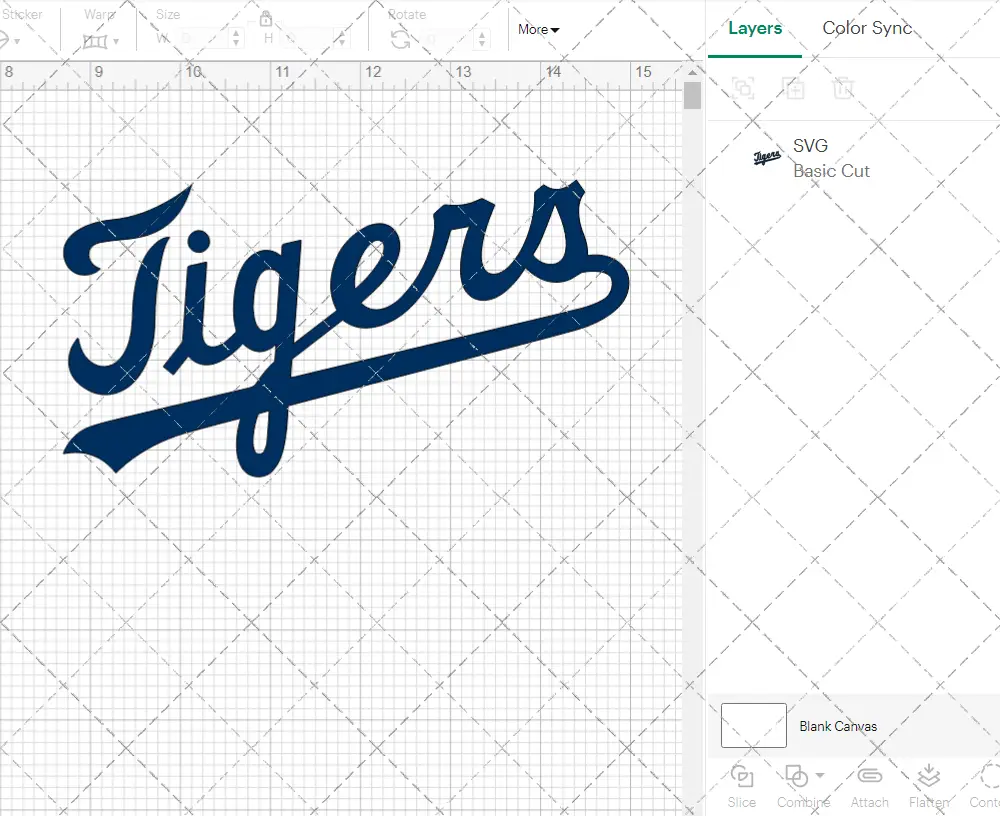Select the Sticker option
The image size is (1000, 816).
tap(22, 14)
